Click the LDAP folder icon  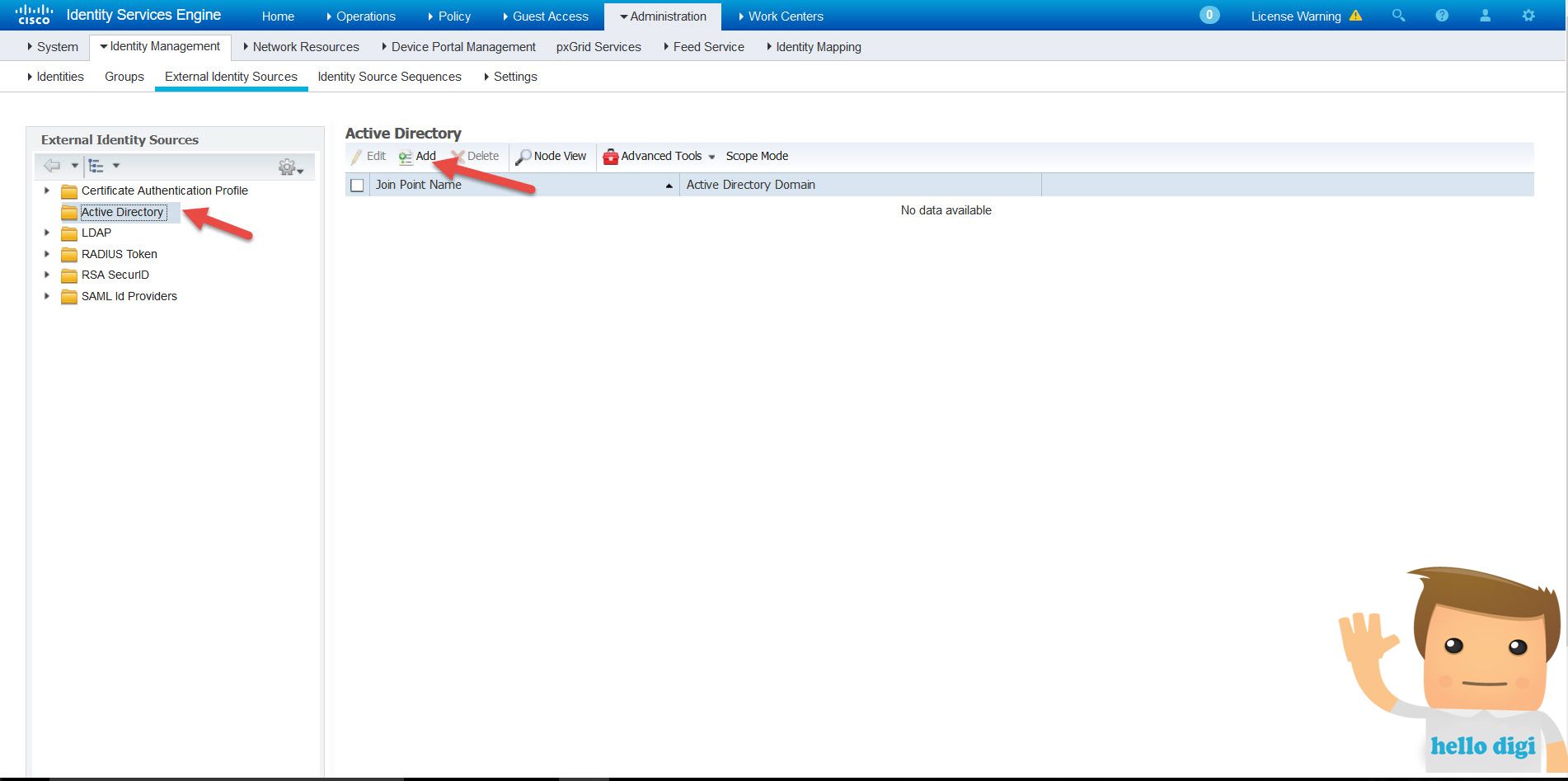point(69,233)
